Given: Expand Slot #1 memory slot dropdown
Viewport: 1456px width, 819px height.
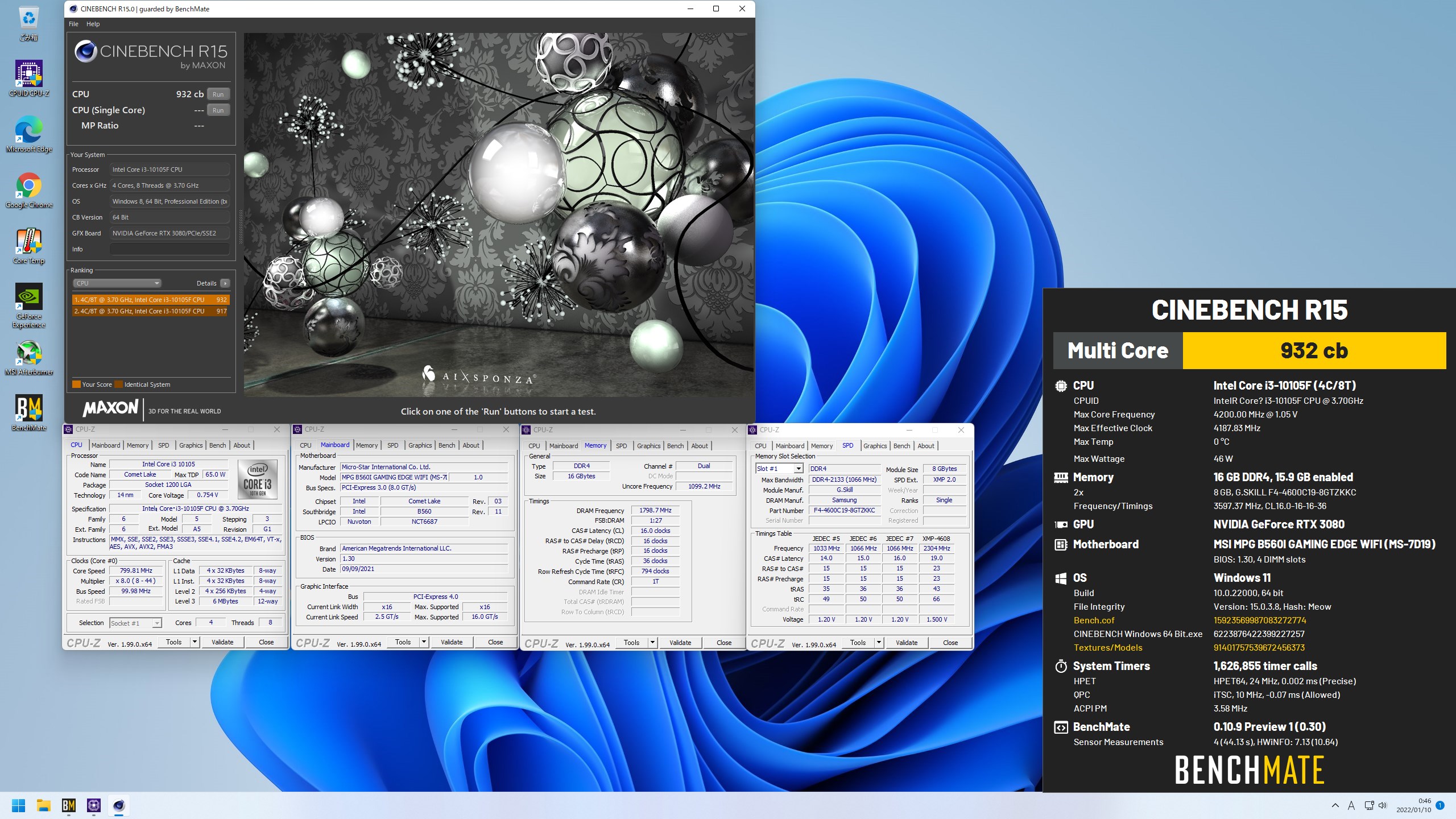Looking at the screenshot, I should coord(779,469).
